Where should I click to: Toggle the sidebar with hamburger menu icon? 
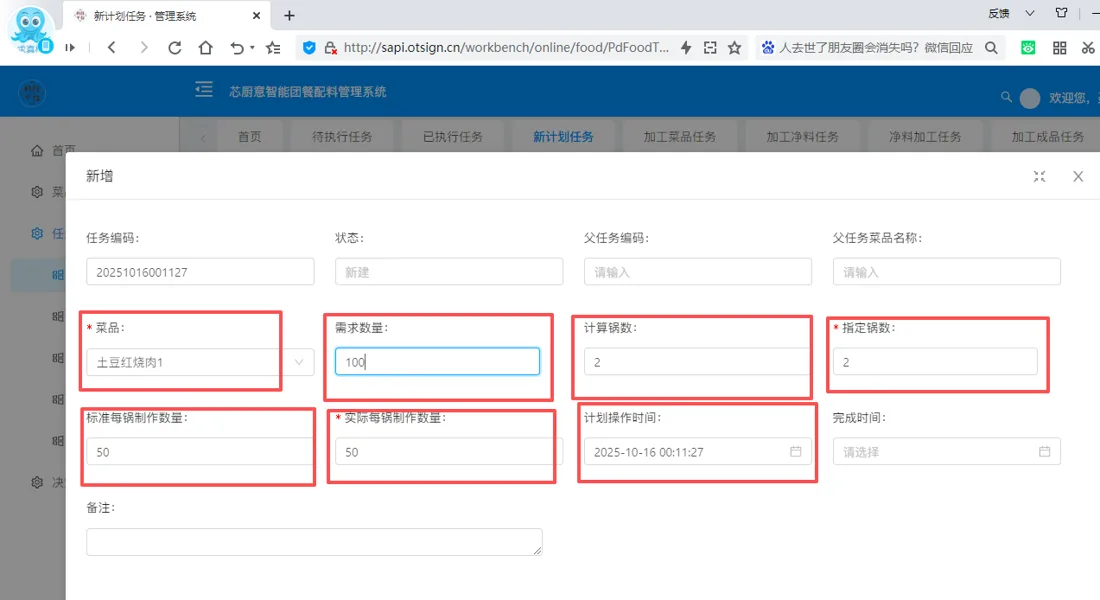tap(203, 90)
